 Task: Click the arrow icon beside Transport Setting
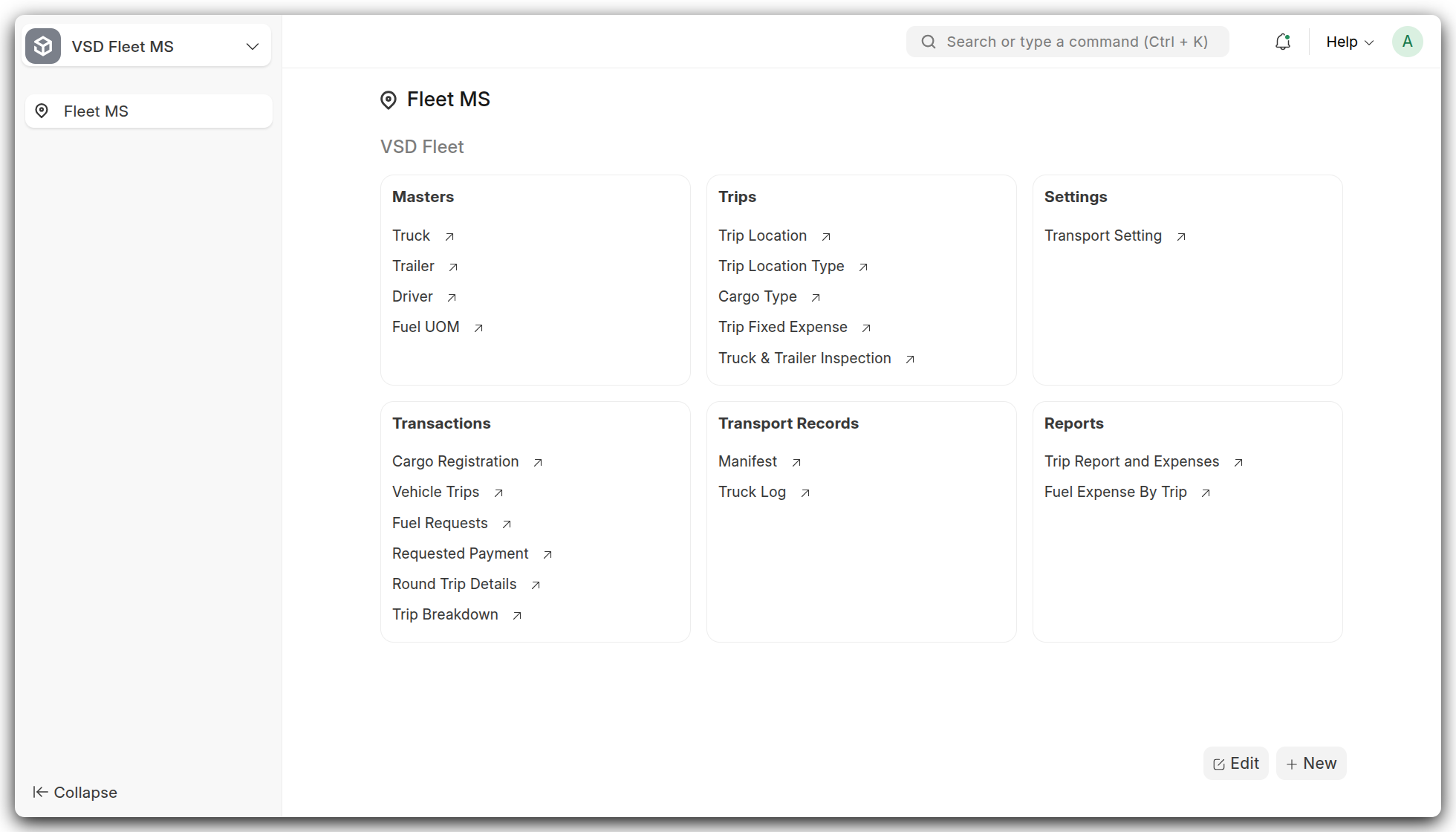point(1181,237)
